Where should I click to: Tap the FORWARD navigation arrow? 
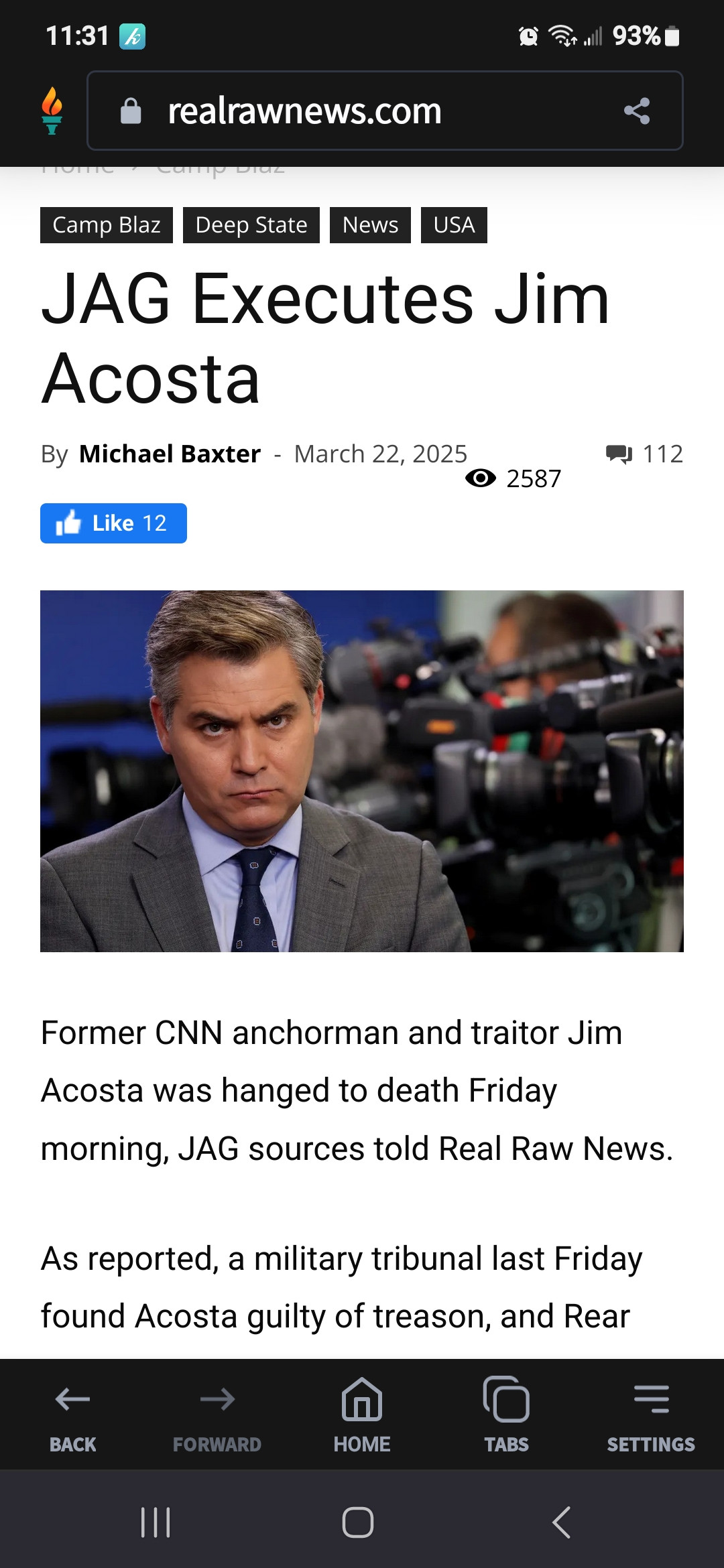point(217,1414)
